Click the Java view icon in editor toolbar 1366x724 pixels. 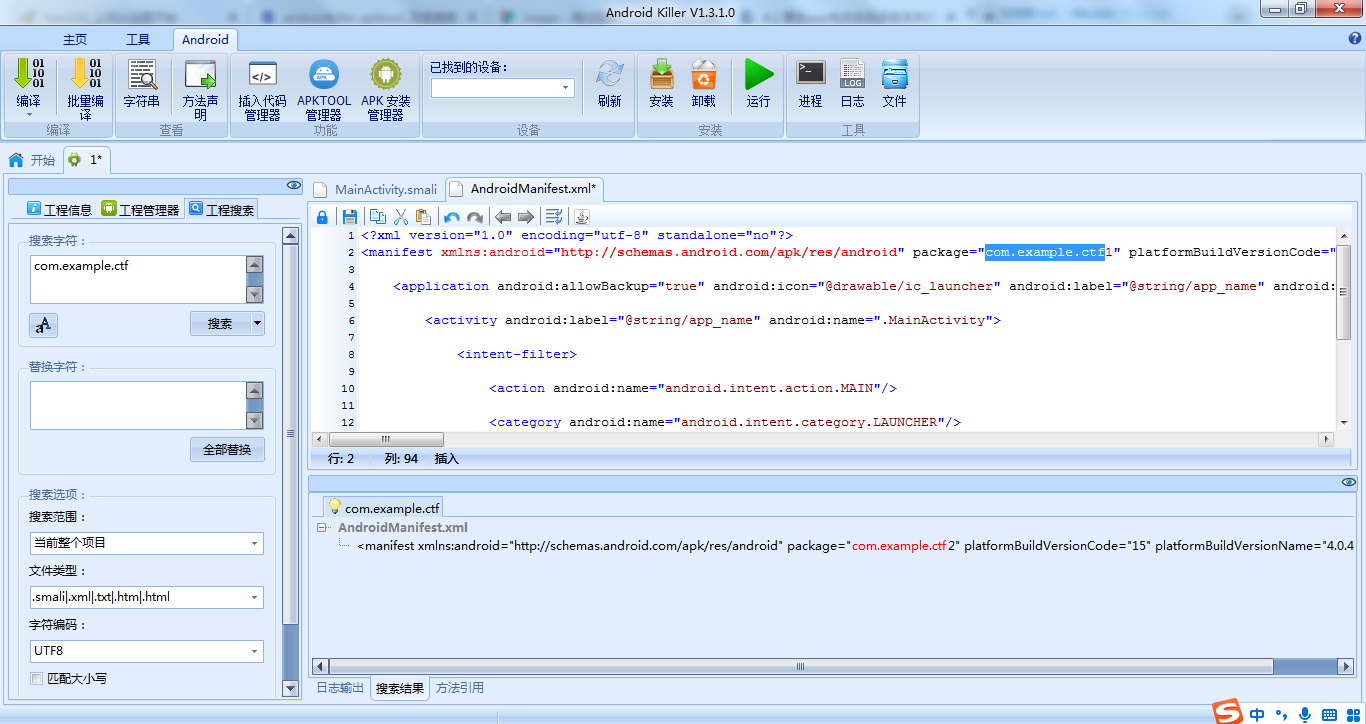pos(582,217)
